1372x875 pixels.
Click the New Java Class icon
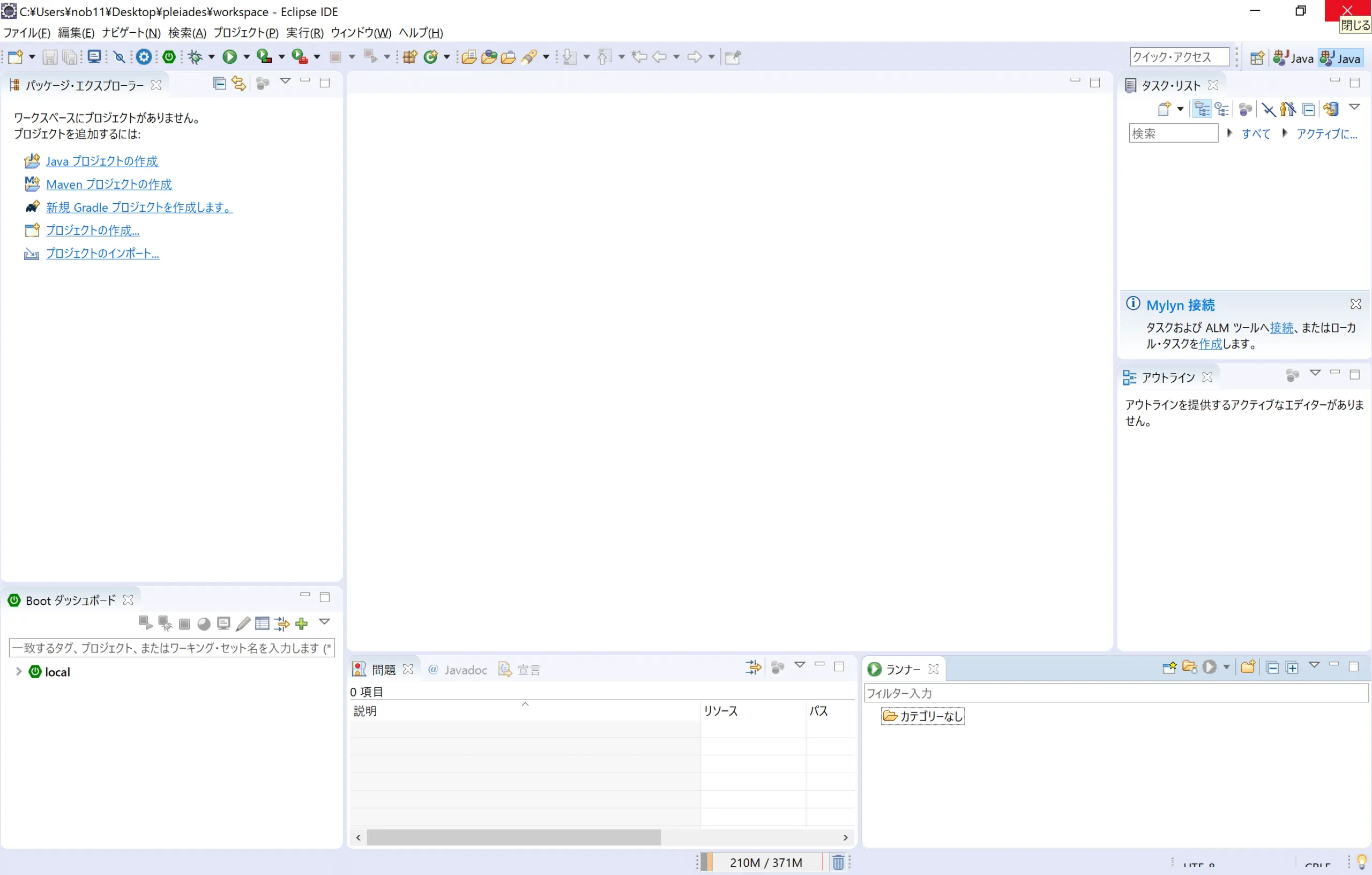tap(431, 56)
